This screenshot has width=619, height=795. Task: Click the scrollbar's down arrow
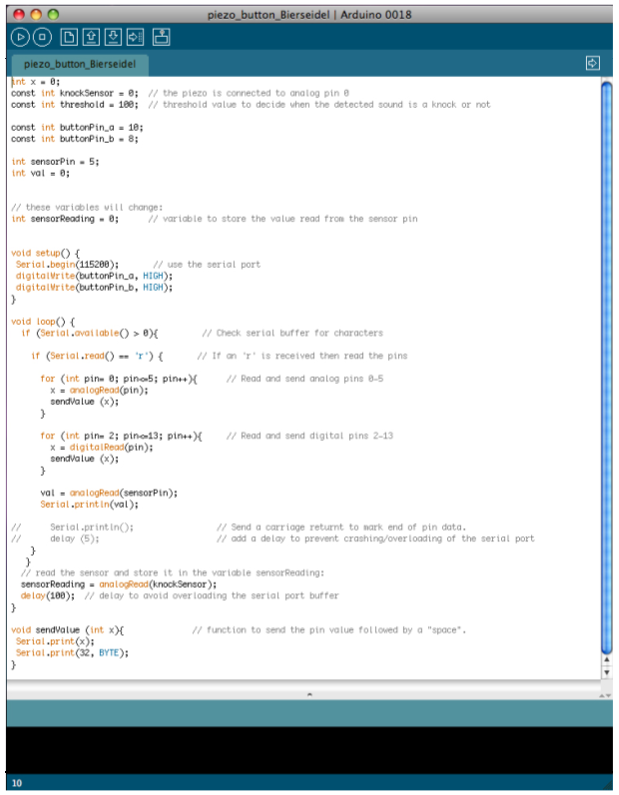coord(606,673)
